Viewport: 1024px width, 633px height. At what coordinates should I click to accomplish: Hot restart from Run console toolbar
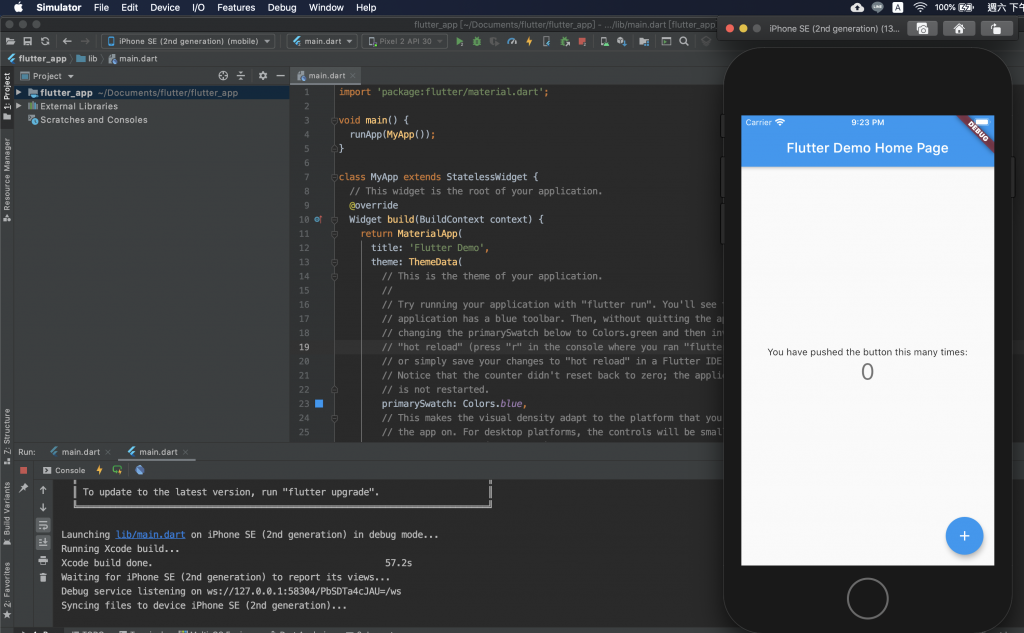pos(117,470)
